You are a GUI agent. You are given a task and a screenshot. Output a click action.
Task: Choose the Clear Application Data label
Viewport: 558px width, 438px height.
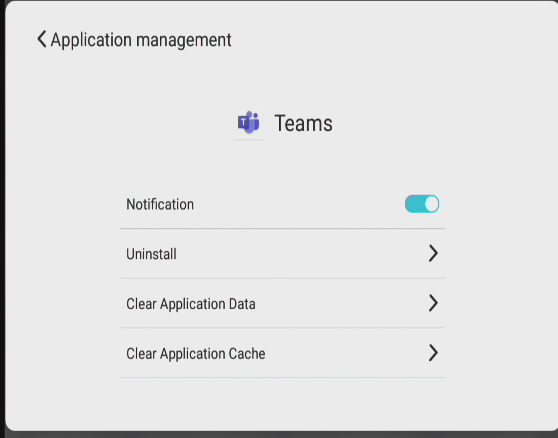pyautogui.click(x=191, y=304)
